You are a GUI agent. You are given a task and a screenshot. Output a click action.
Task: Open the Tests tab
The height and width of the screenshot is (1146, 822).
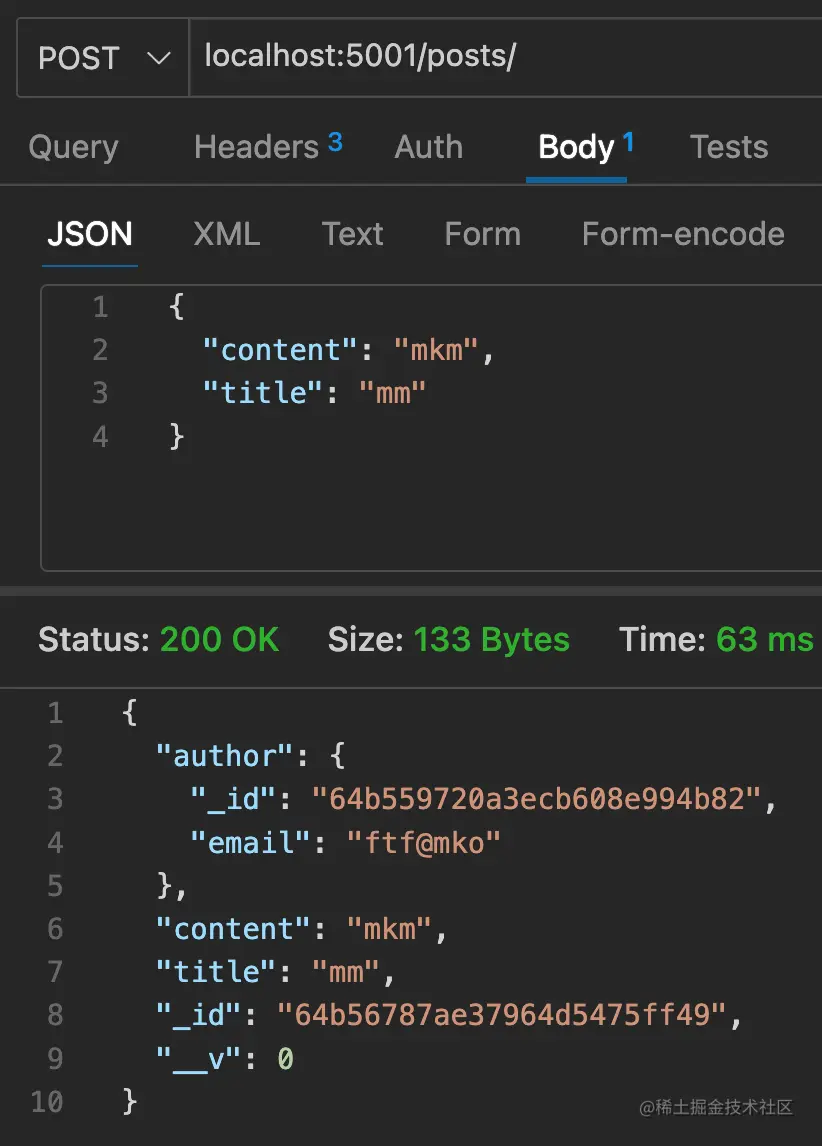pyautogui.click(x=728, y=147)
